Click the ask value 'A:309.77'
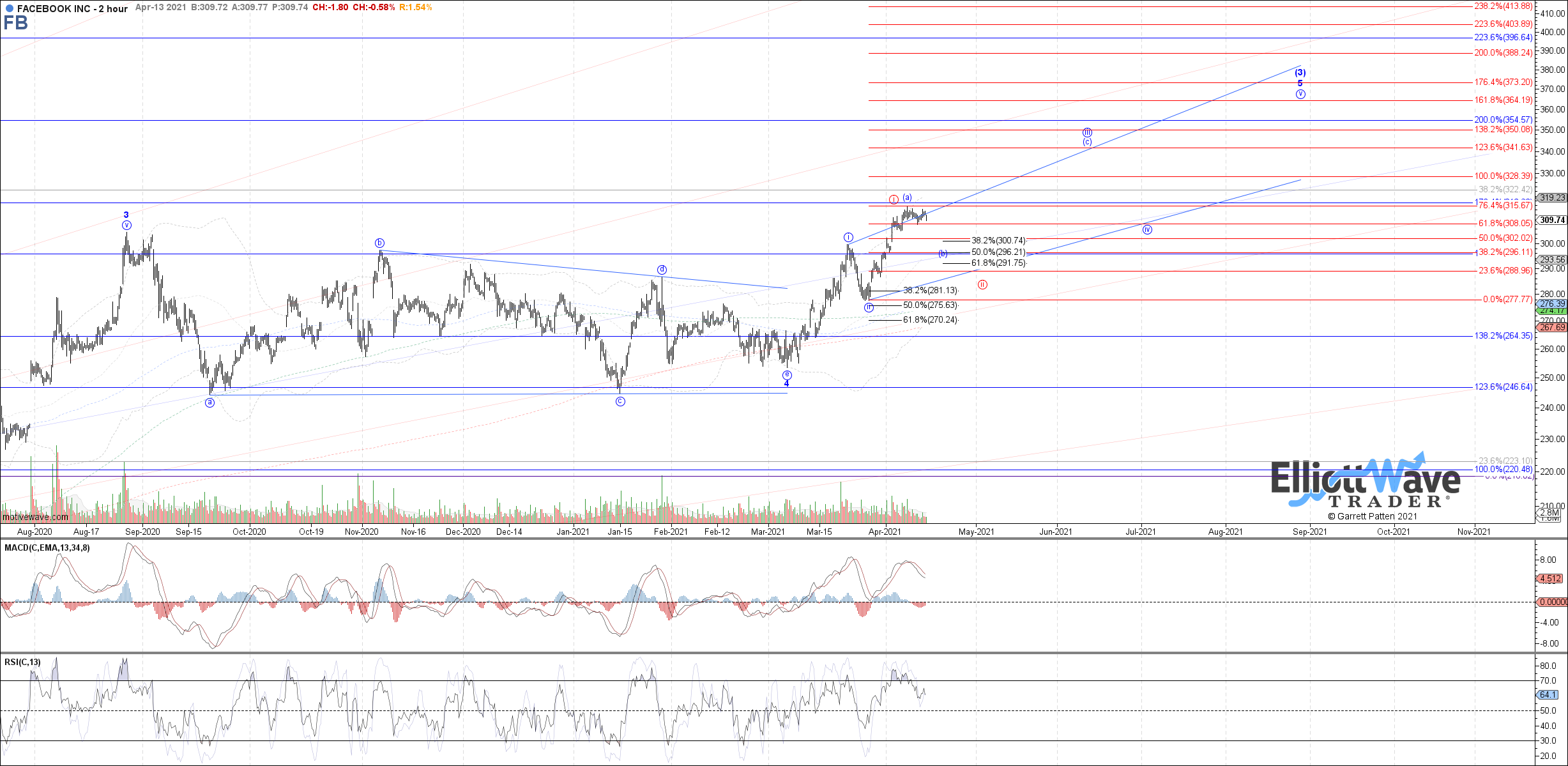The image size is (1568, 766). tap(250, 8)
